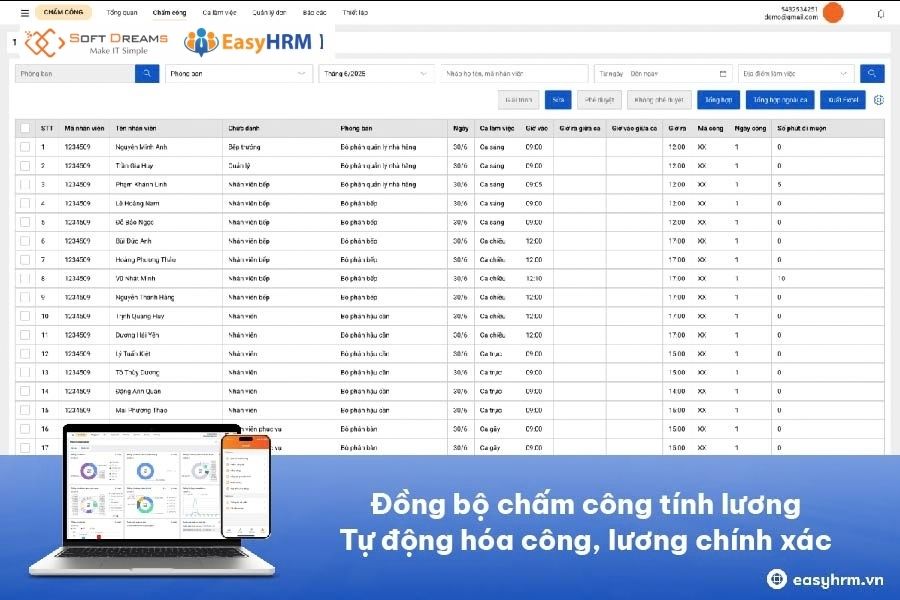Tick checkbox for Lý Tuấn Kiệt

[x=25, y=354]
